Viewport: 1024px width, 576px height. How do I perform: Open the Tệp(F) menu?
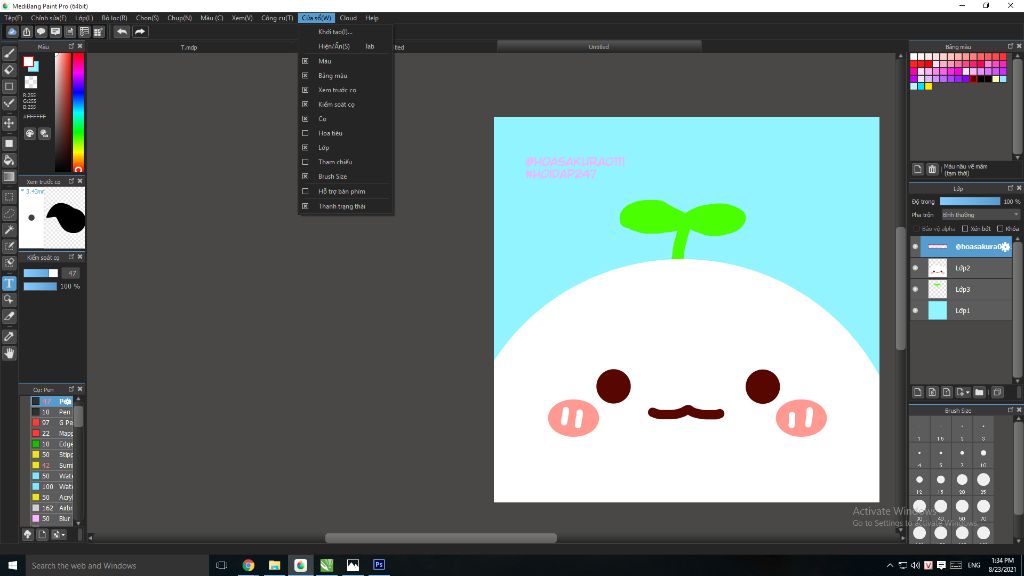[13, 18]
